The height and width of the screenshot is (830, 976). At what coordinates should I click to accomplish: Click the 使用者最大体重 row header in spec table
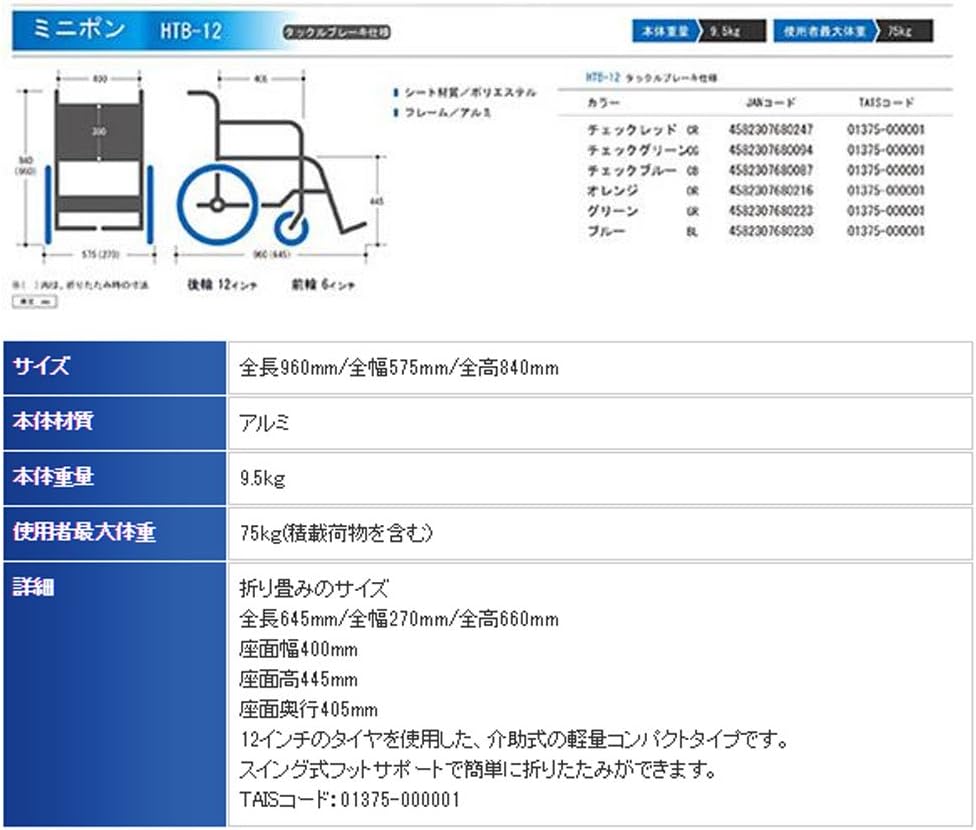click(115, 533)
